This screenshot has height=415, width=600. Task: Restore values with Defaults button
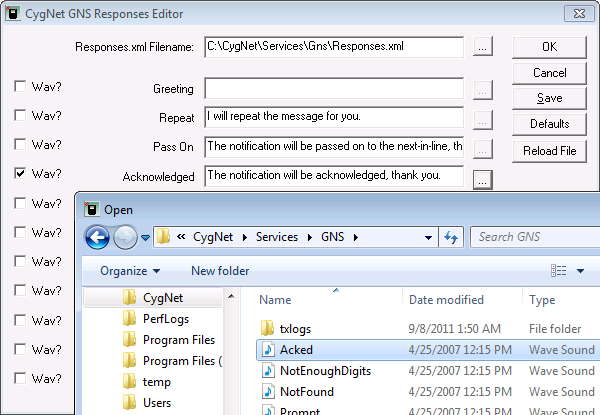point(549,124)
